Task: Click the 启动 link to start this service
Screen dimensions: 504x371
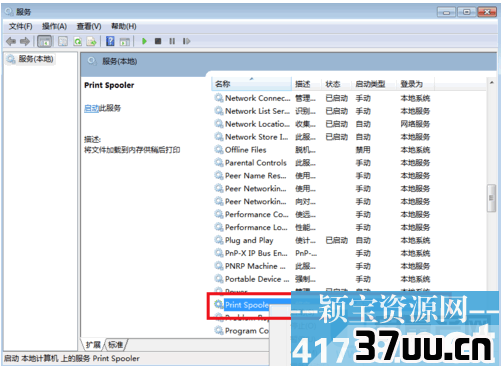Action: [91, 108]
